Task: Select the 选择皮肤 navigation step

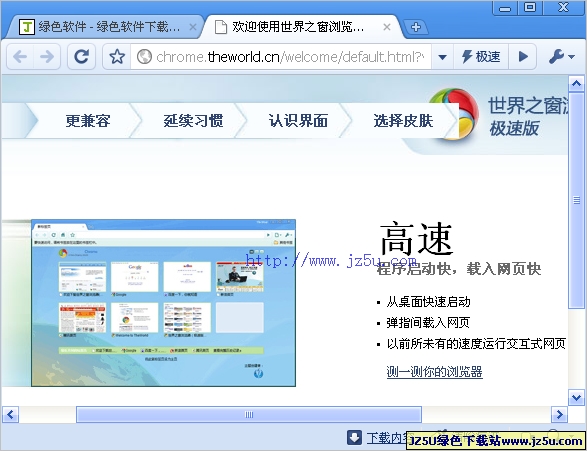Action: 403,121
